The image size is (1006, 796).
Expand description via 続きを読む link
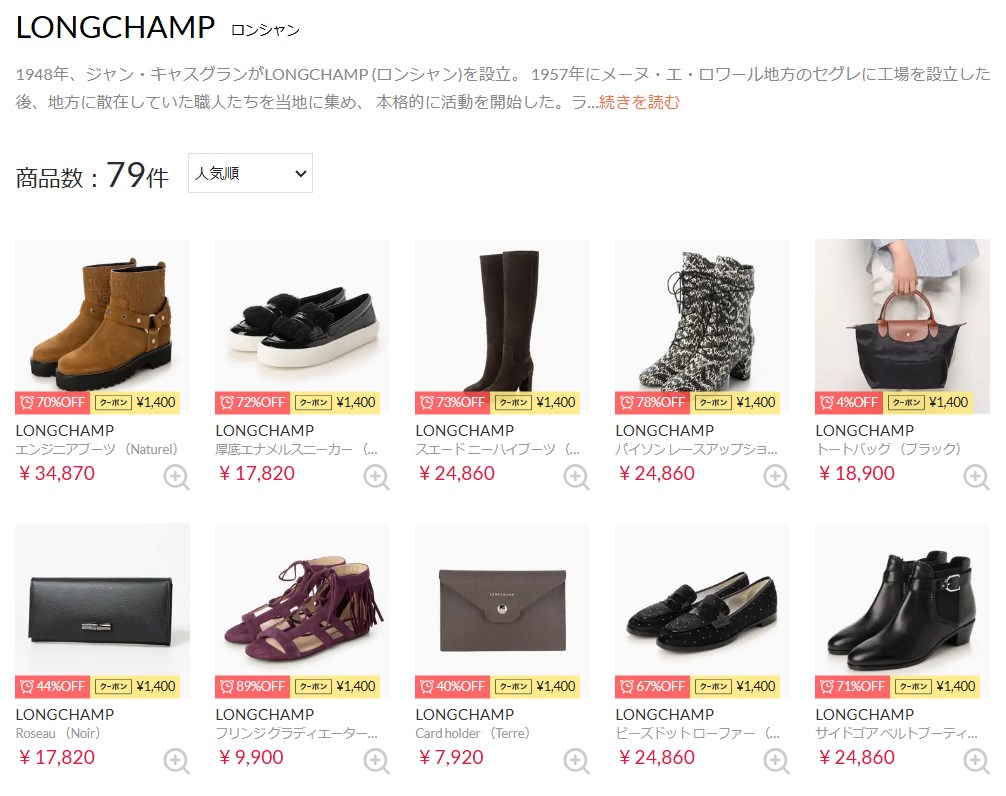coord(639,102)
